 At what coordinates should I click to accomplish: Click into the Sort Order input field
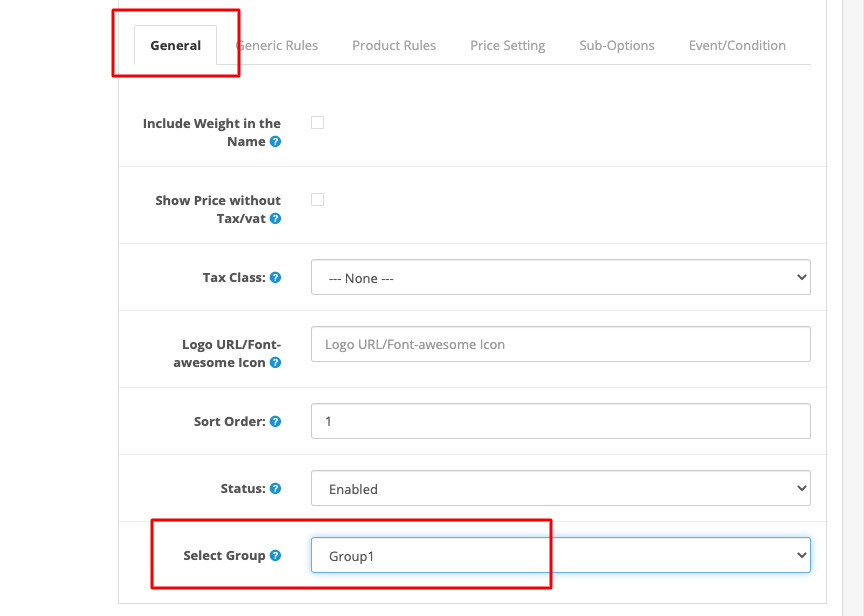560,421
